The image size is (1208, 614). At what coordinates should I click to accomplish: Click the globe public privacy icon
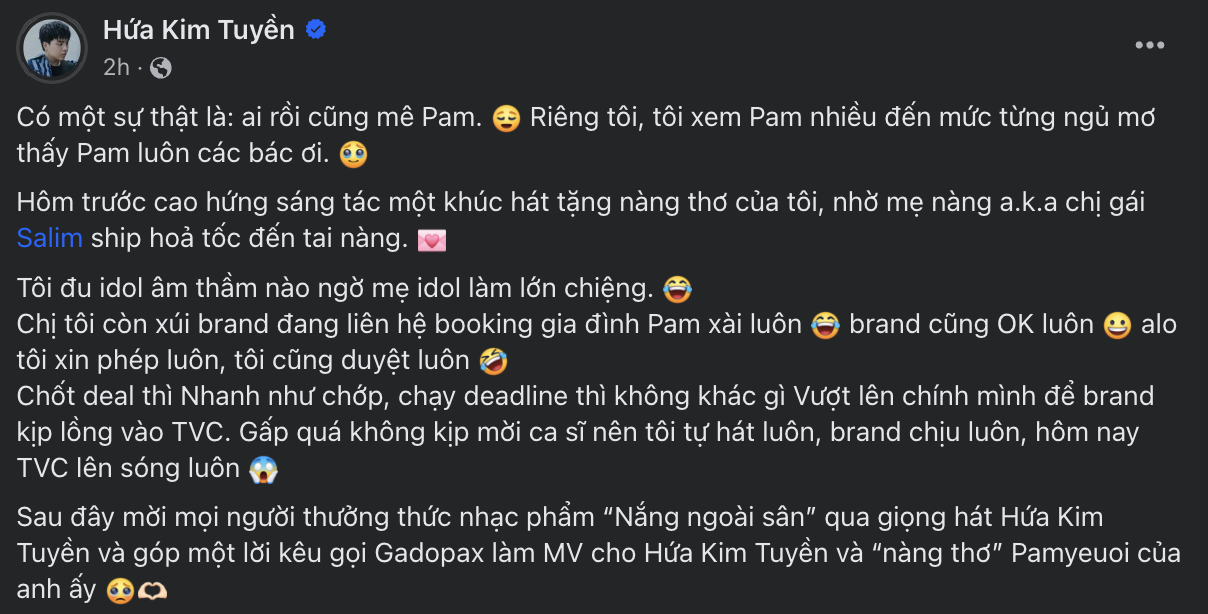(x=160, y=68)
